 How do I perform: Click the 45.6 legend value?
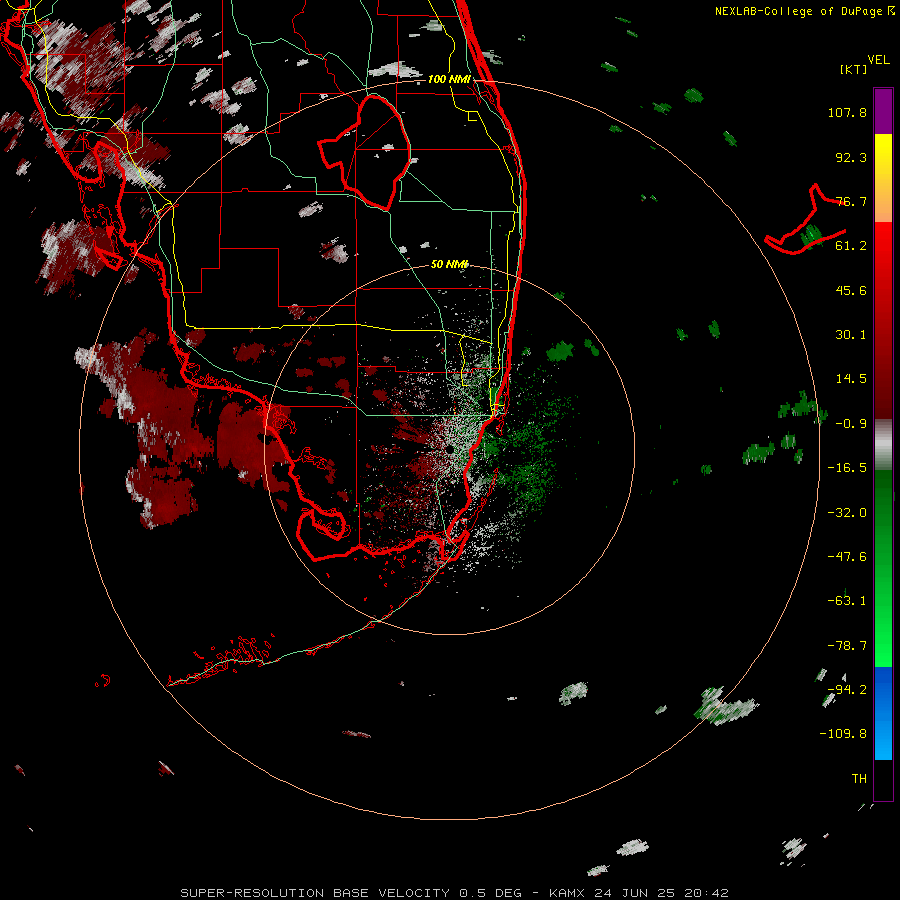click(x=851, y=290)
